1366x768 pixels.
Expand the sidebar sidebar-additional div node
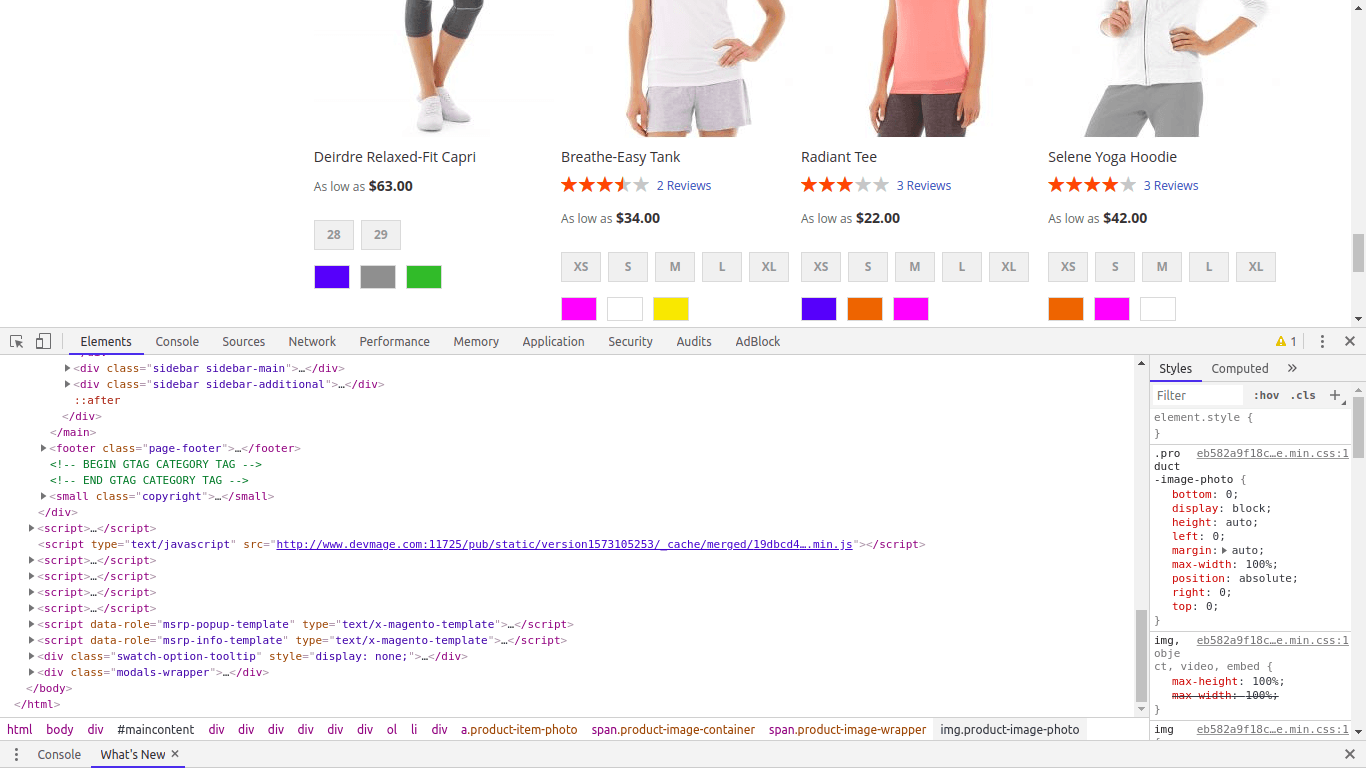coord(68,384)
